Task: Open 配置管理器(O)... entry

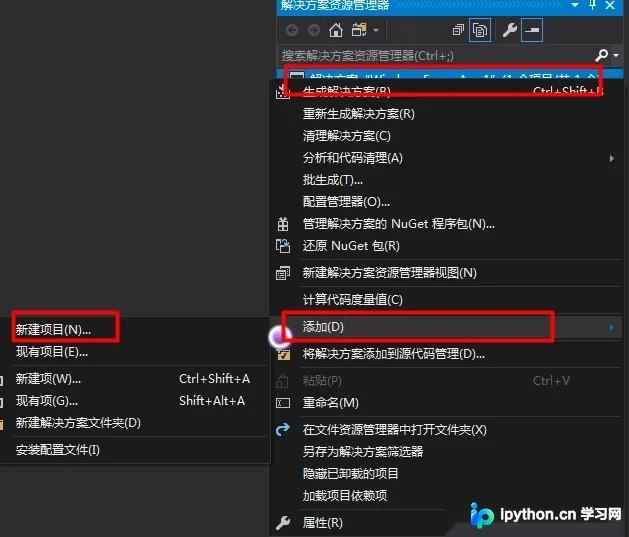Action: click(x=346, y=202)
